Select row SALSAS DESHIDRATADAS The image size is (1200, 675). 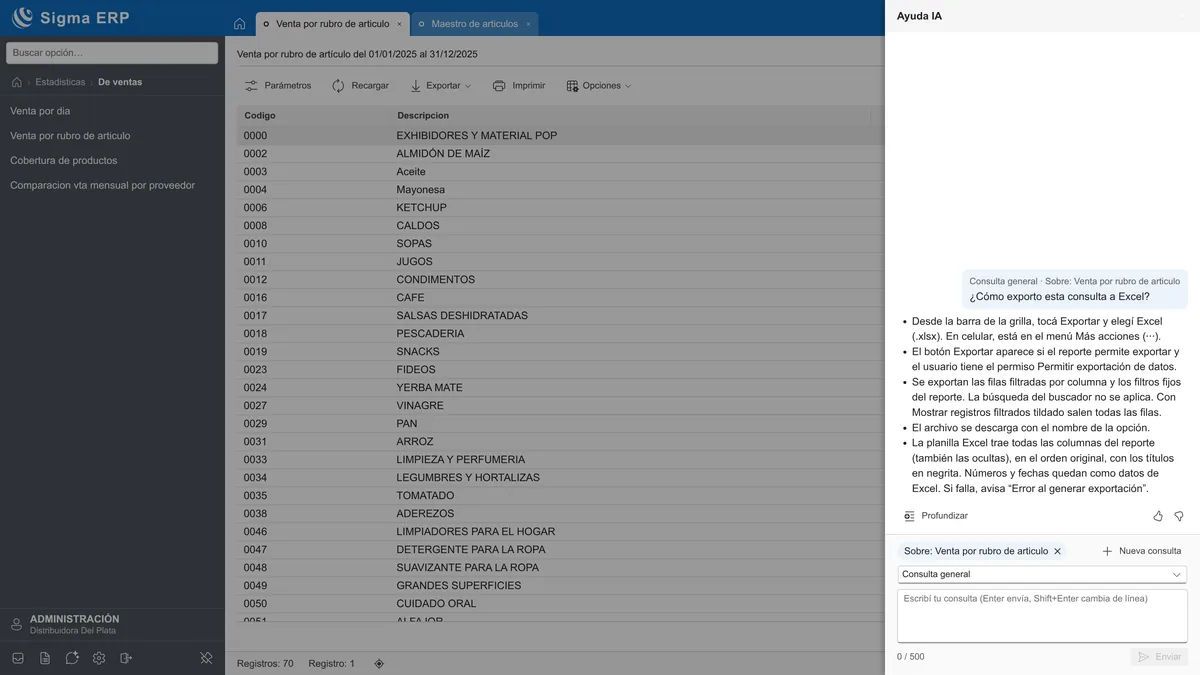(x=560, y=315)
